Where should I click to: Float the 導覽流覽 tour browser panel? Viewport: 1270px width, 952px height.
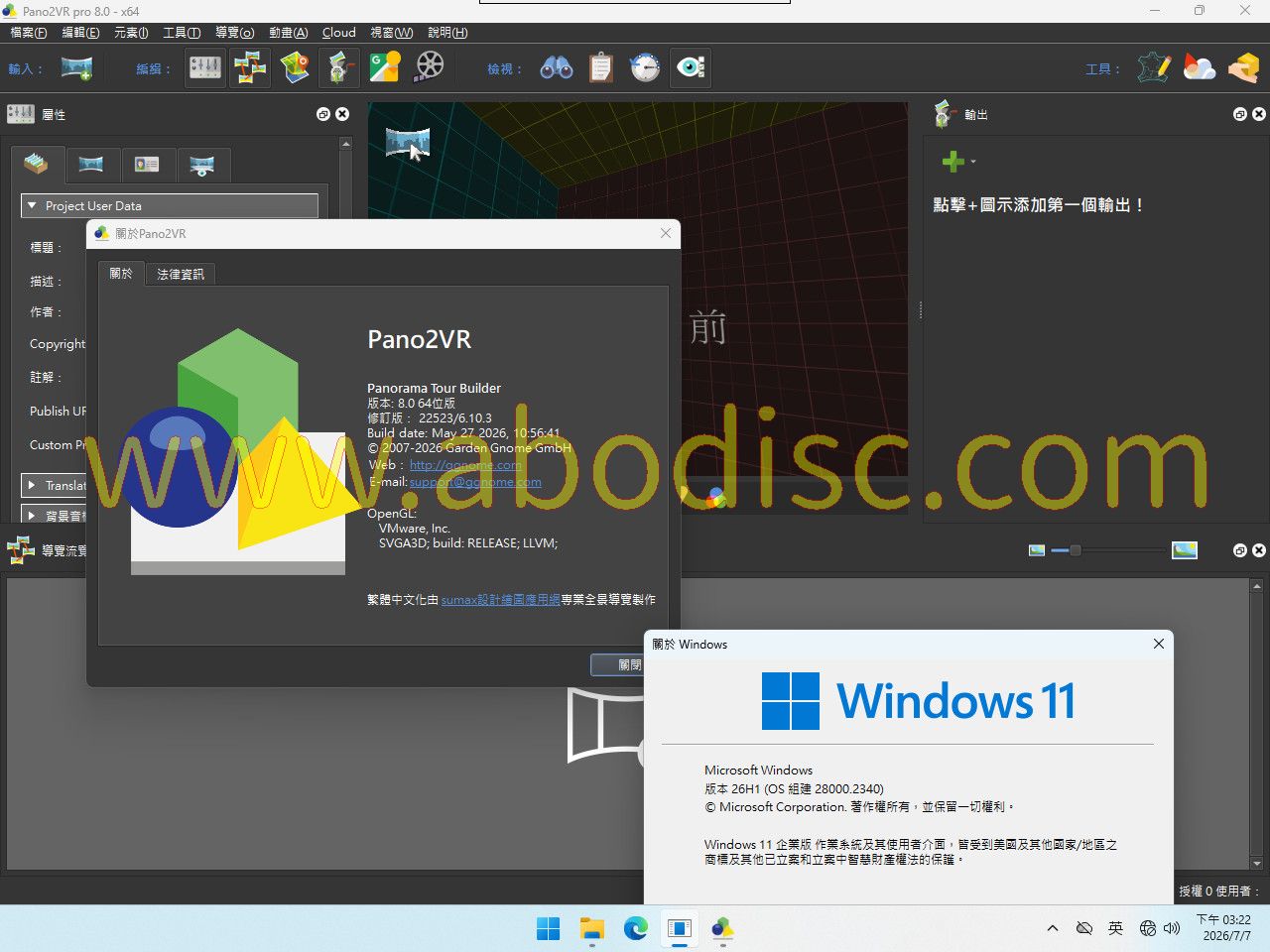(1240, 550)
